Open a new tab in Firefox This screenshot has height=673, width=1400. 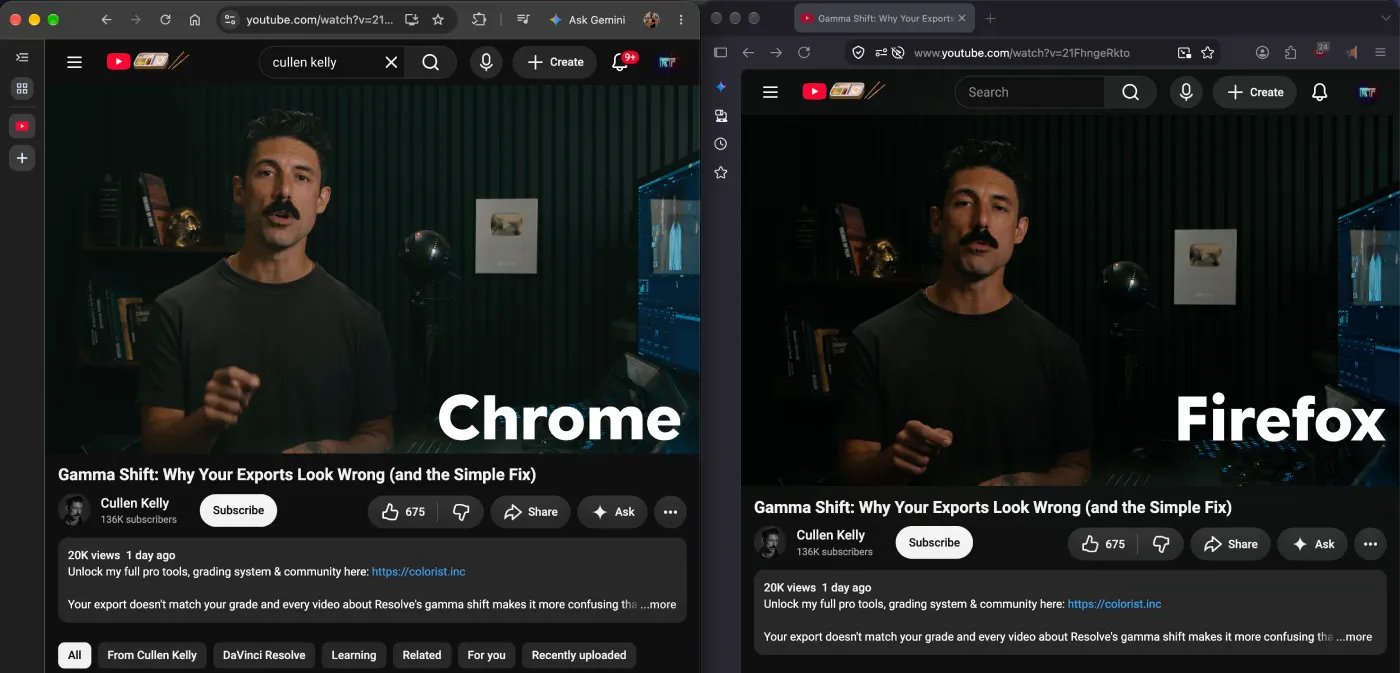point(990,18)
